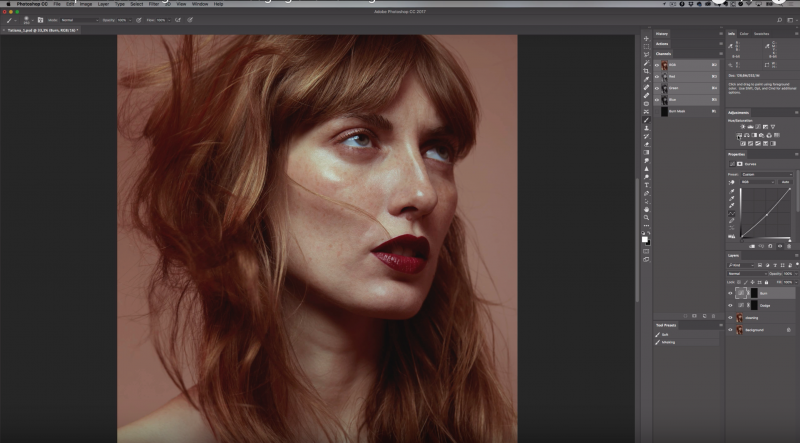Hide the cleaning layer

click(x=730, y=317)
